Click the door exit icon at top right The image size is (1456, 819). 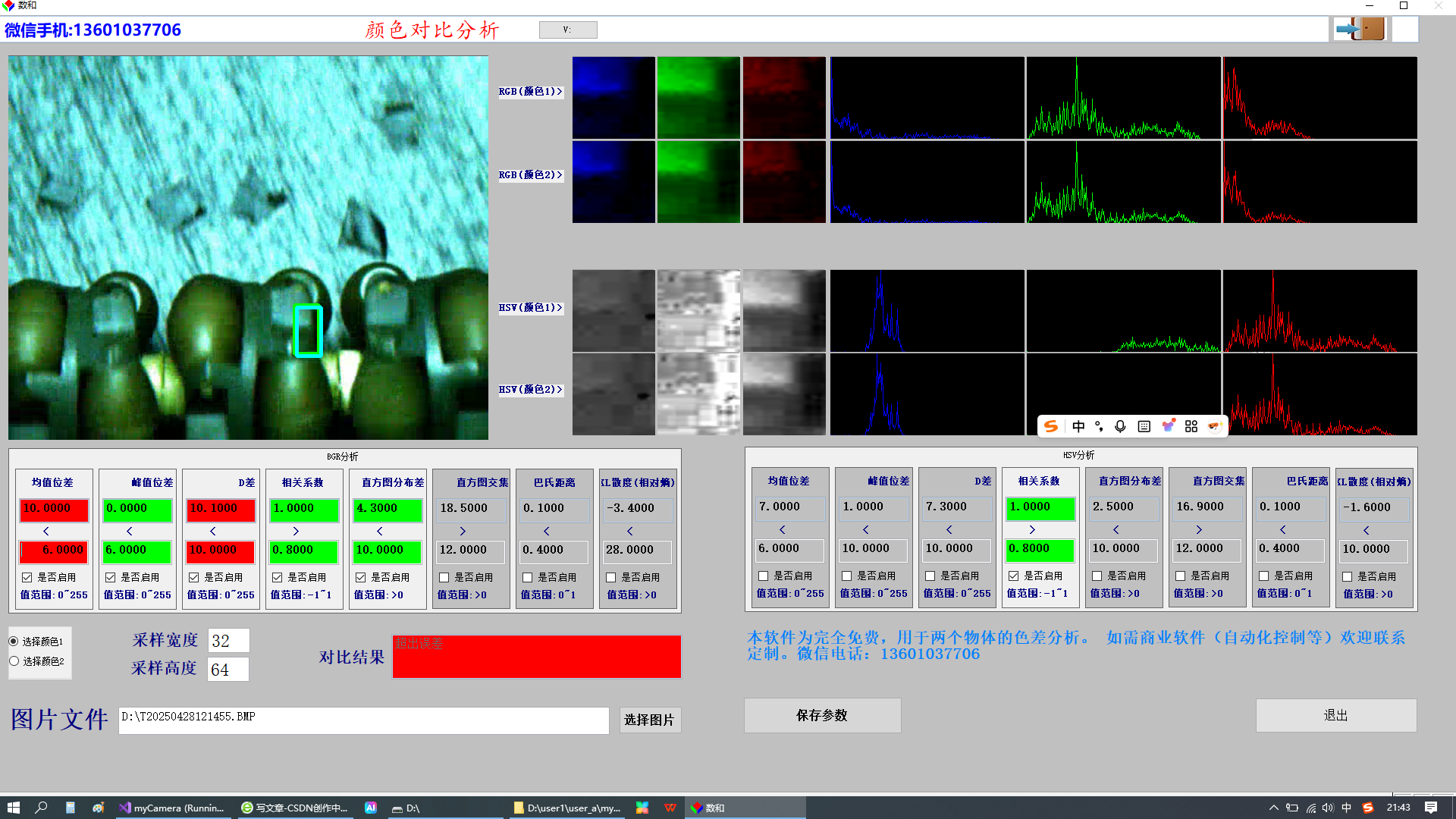[1360, 30]
